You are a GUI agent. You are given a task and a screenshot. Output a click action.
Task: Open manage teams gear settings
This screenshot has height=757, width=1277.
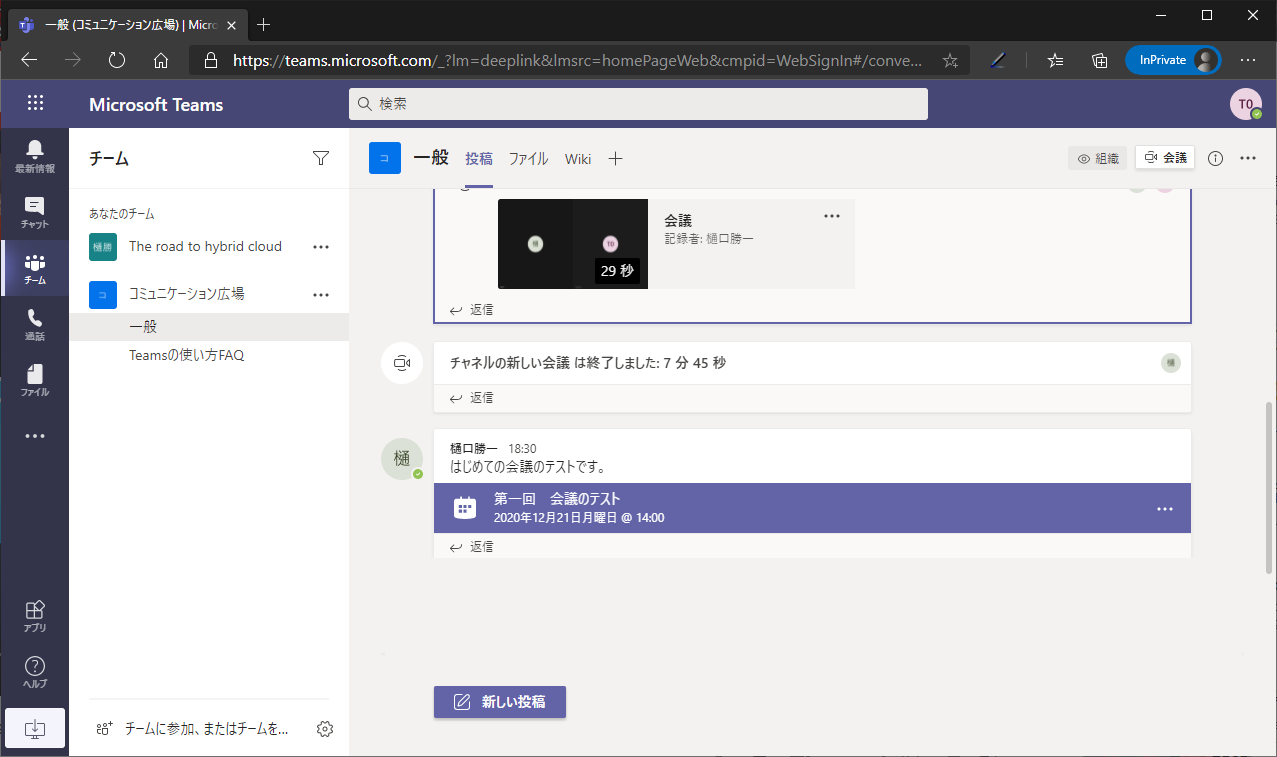point(324,729)
